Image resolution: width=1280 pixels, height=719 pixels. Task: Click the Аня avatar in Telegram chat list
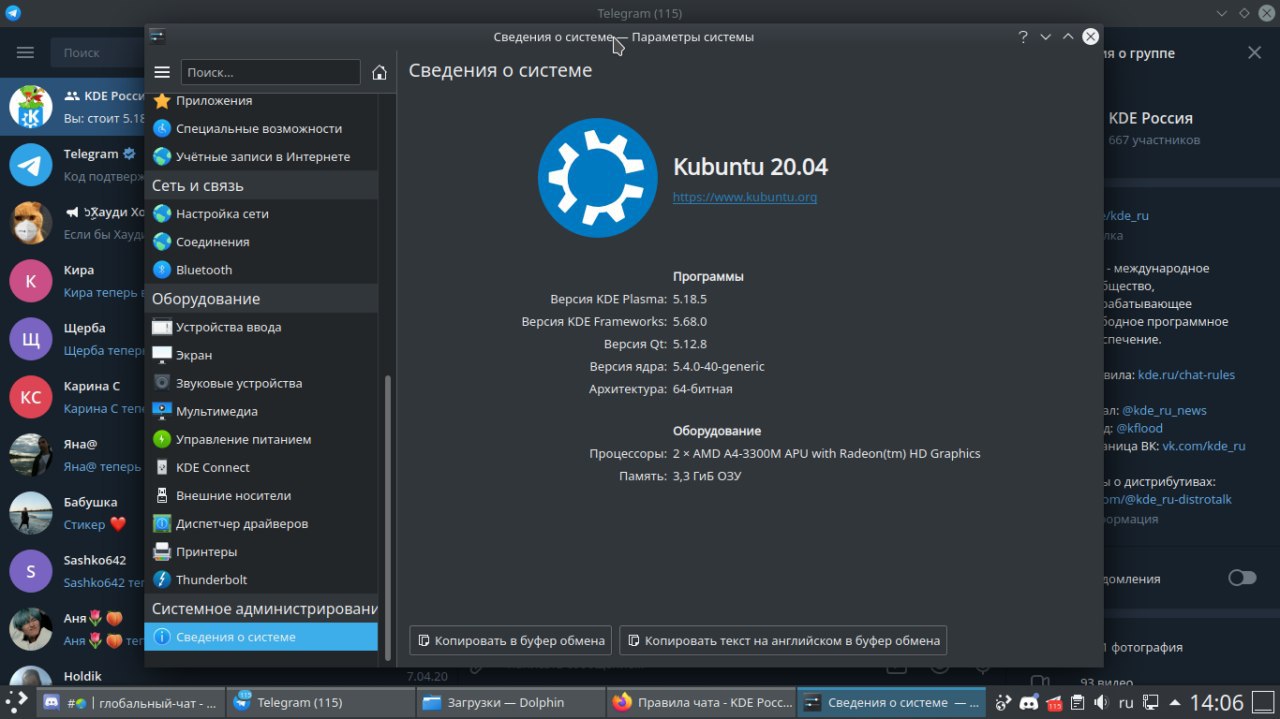[31, 629]
